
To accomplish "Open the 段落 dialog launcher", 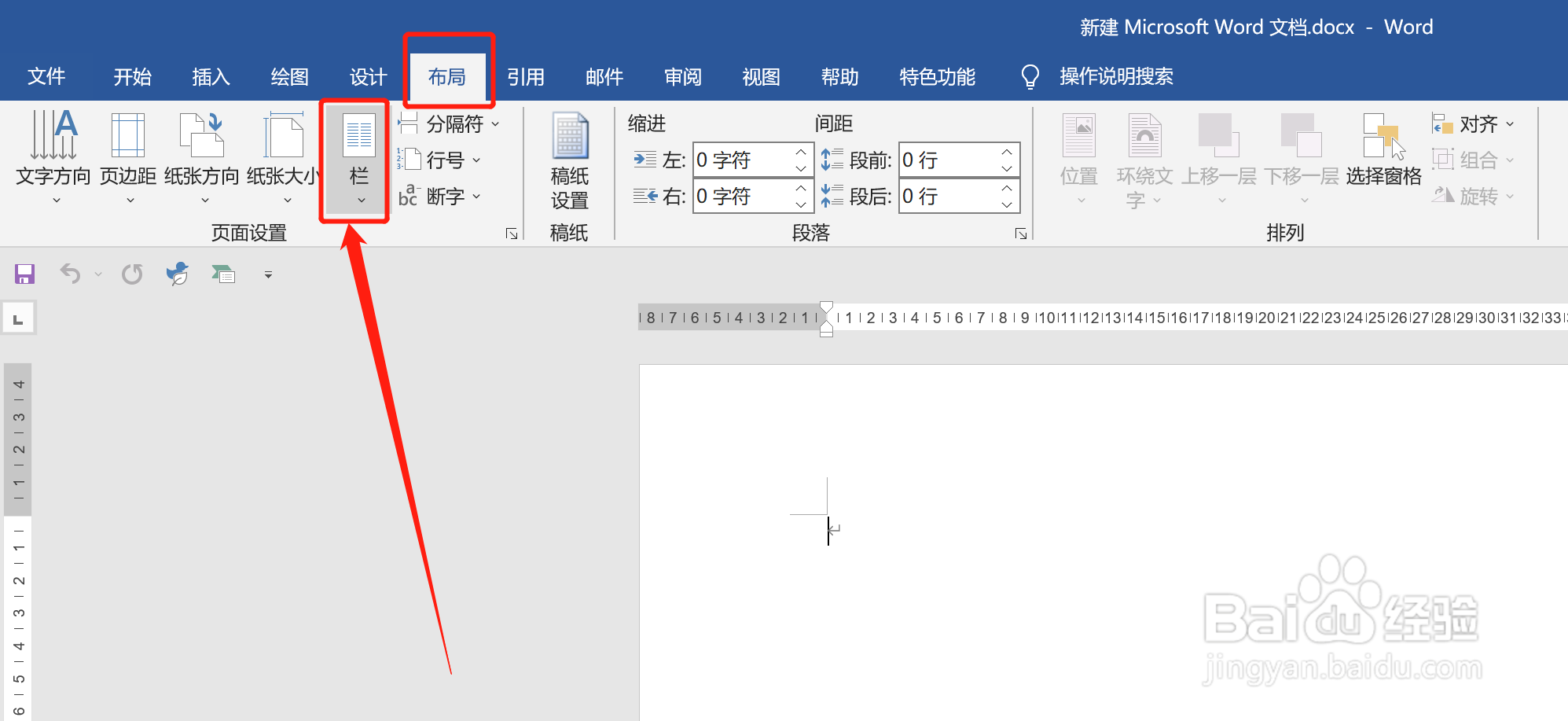I will (1021, 234).
